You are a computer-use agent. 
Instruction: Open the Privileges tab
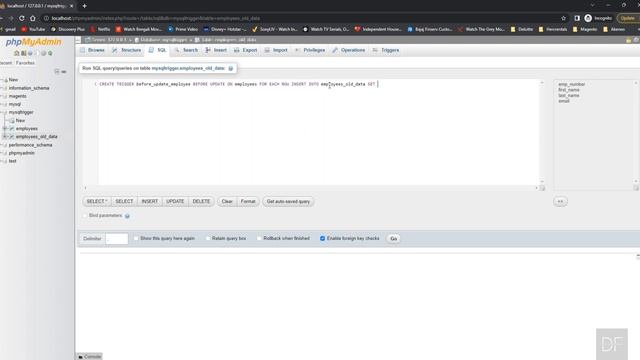click(x=310, y=50)
